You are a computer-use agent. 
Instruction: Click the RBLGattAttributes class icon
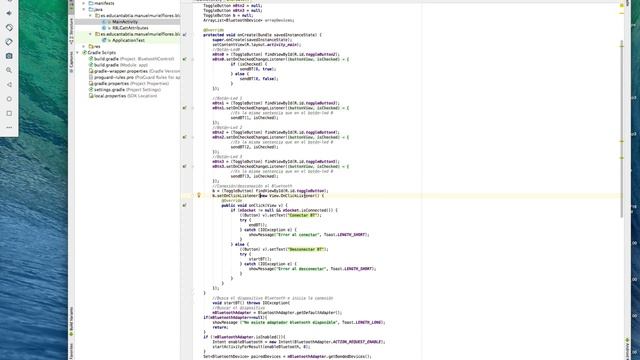click(x=104, y=28)
